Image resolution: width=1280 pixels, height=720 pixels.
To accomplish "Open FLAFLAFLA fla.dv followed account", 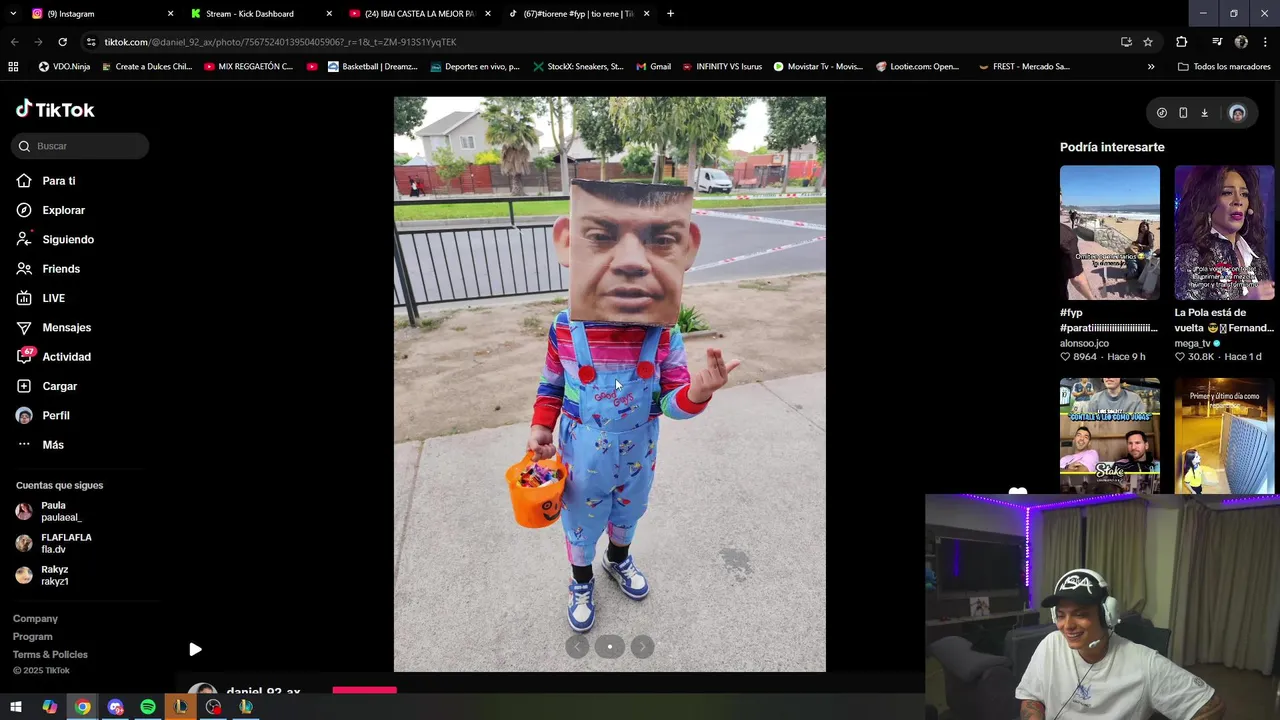I will (x=53, y=543).
